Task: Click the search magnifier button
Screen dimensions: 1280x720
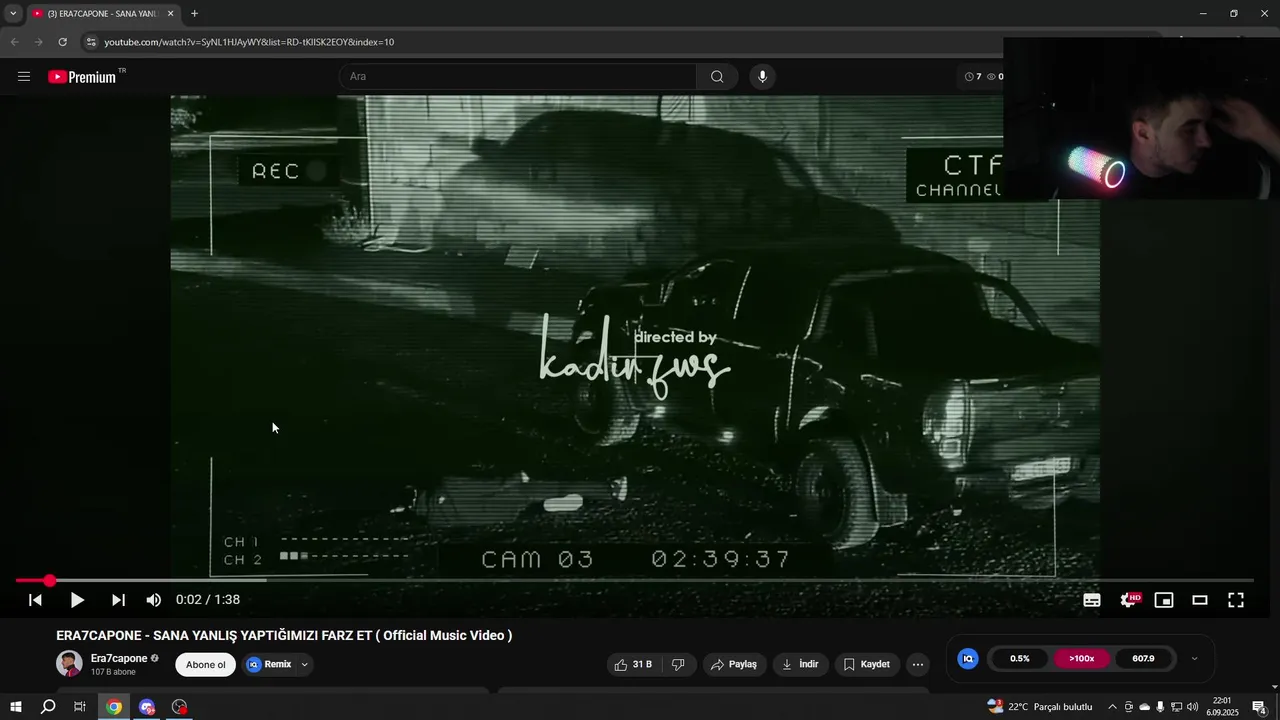Action: (717, 77)
